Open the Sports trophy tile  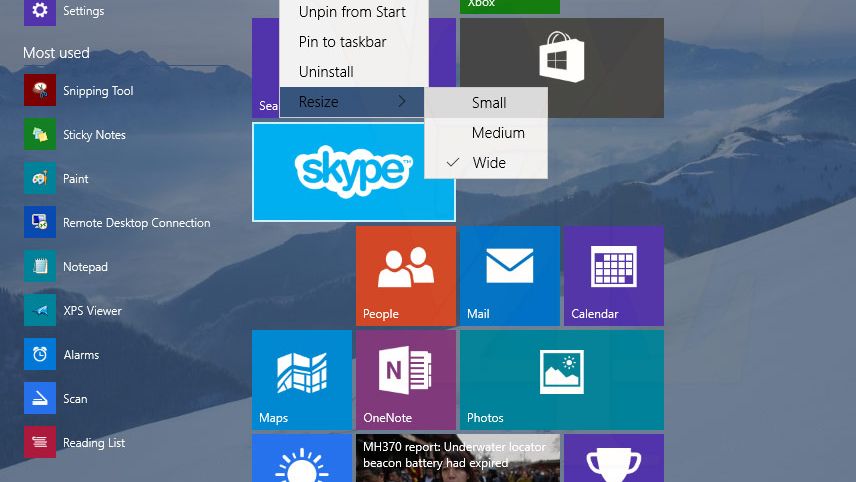click(x=614, y=458)
